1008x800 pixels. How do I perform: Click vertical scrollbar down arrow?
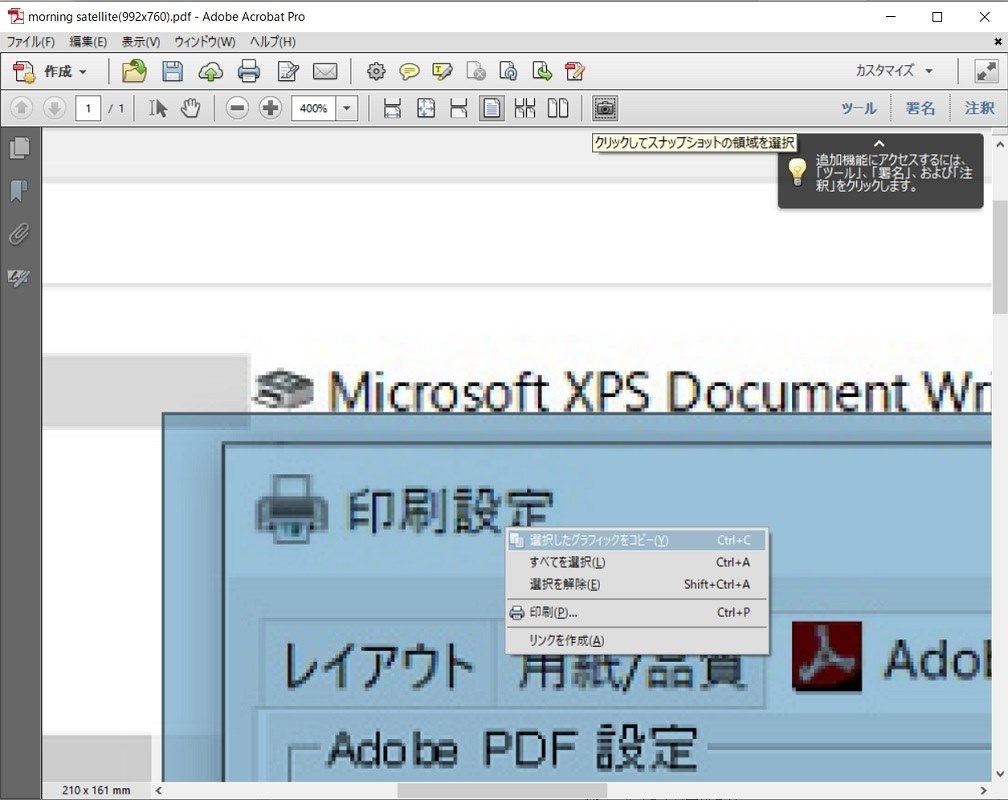point(1000,774)
